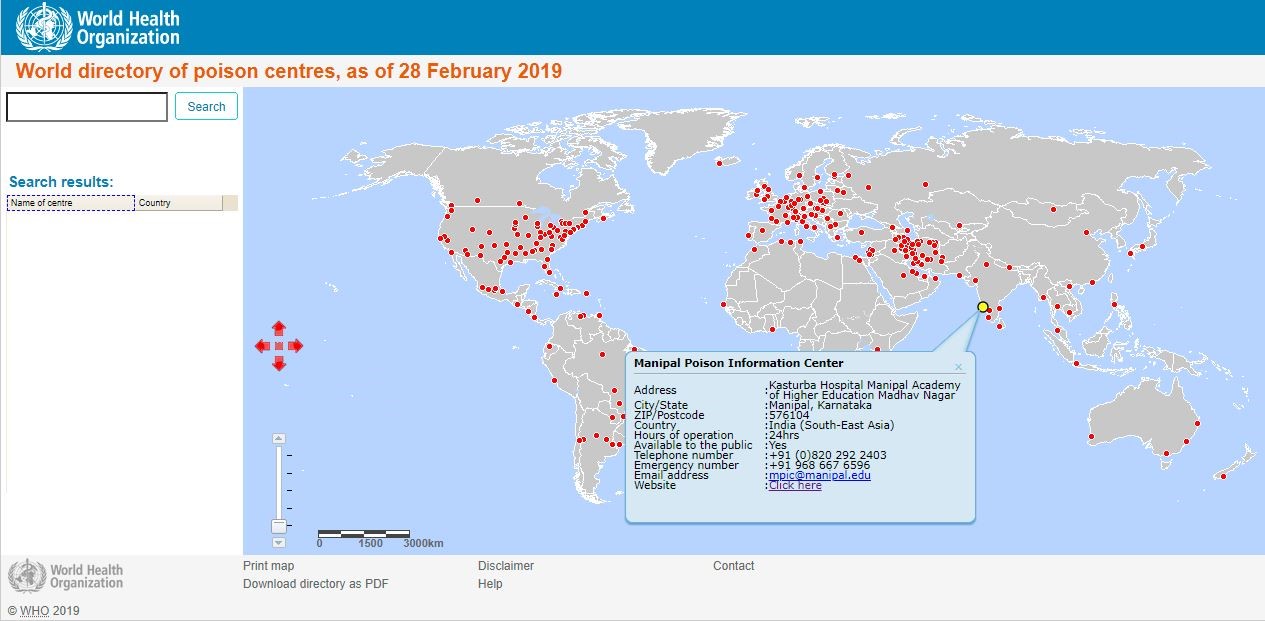Click zoom-out arrow below zoom slider
The image size is (1265, 621).
(279, 542)
